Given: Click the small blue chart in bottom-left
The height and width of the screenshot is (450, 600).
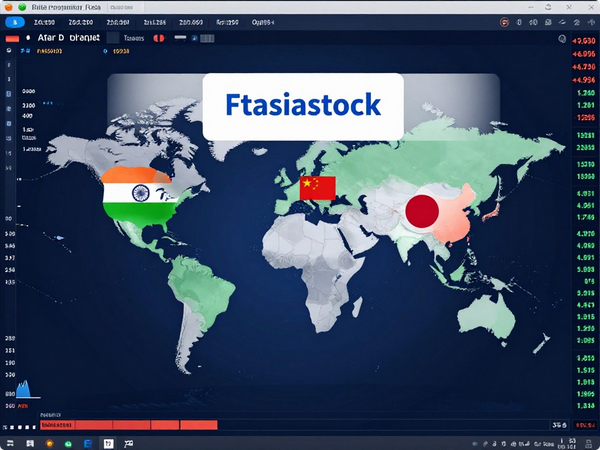Looking at the screenshot, I should click(25, 389).
